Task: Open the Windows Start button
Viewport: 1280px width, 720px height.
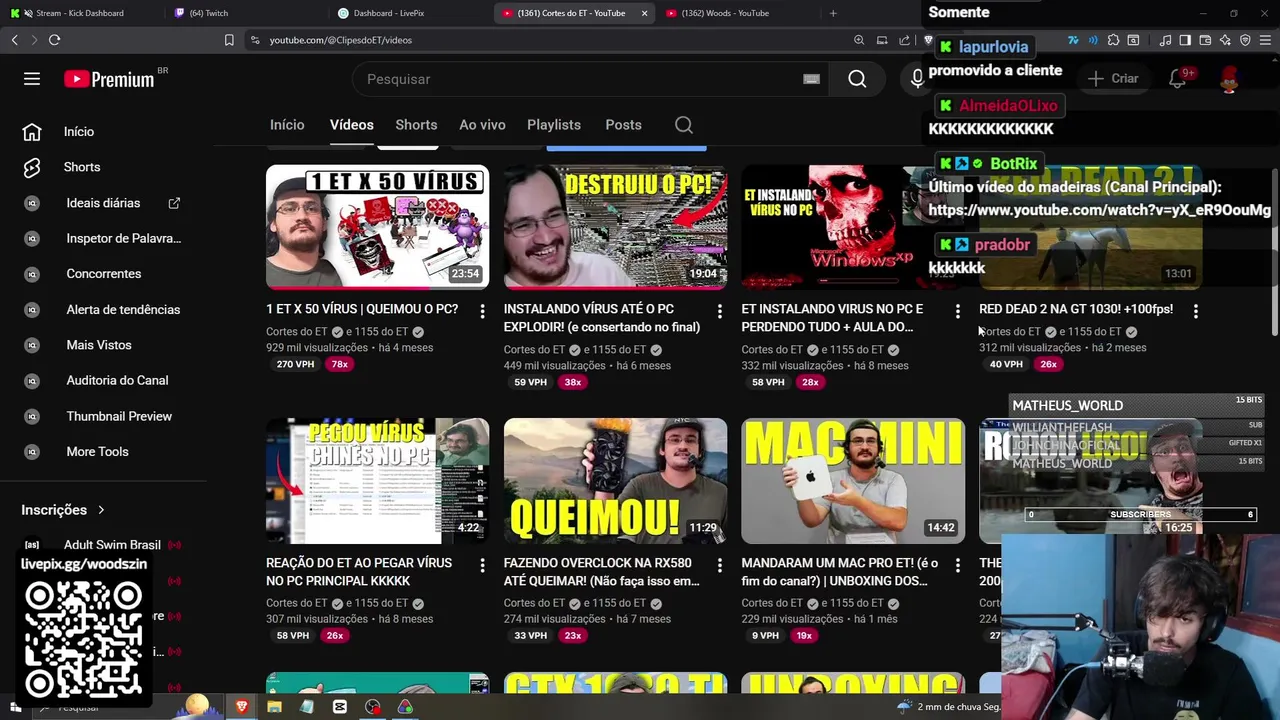Action: 15,707
